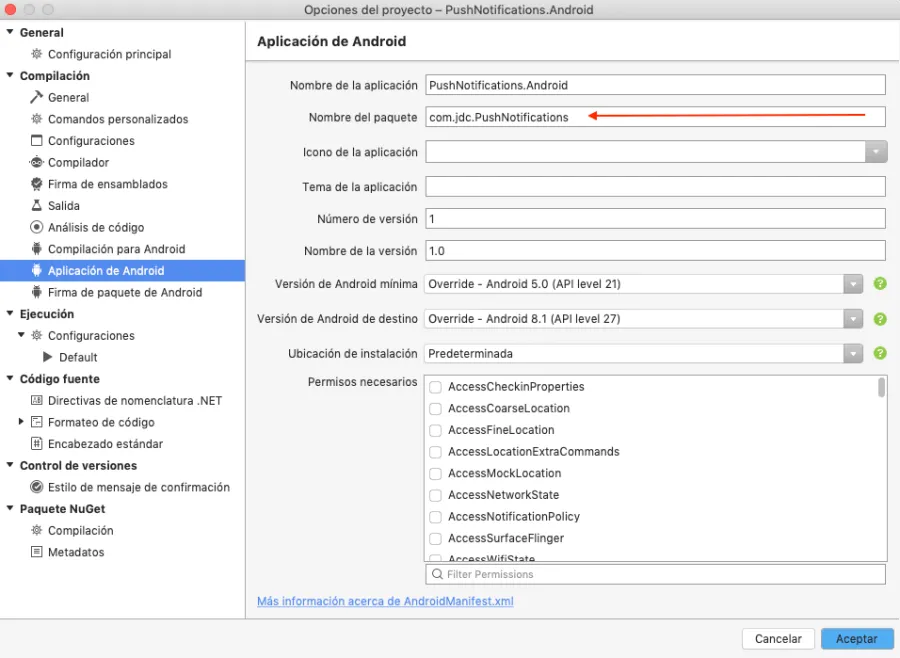Collapse the Código fuente section

(x=10, y=378)
